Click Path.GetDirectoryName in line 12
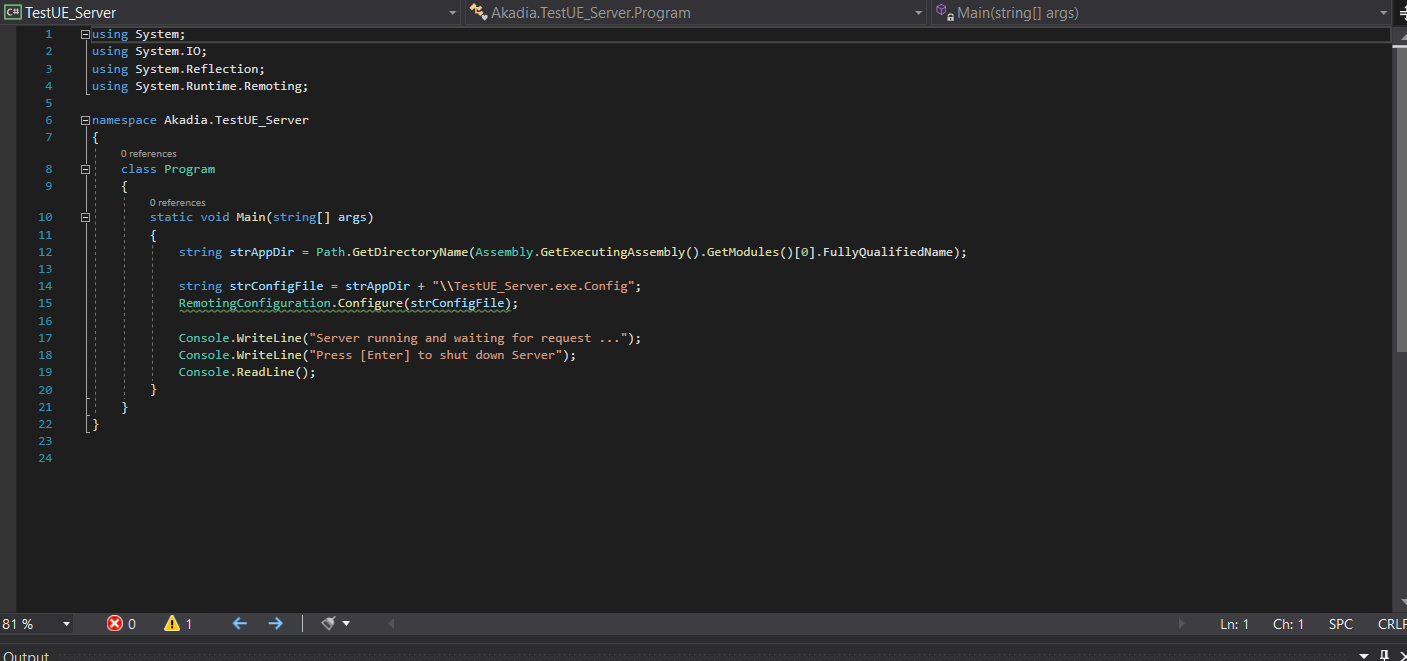The width and height of the screenshot is (1407, 661). (x=392, y=252)
